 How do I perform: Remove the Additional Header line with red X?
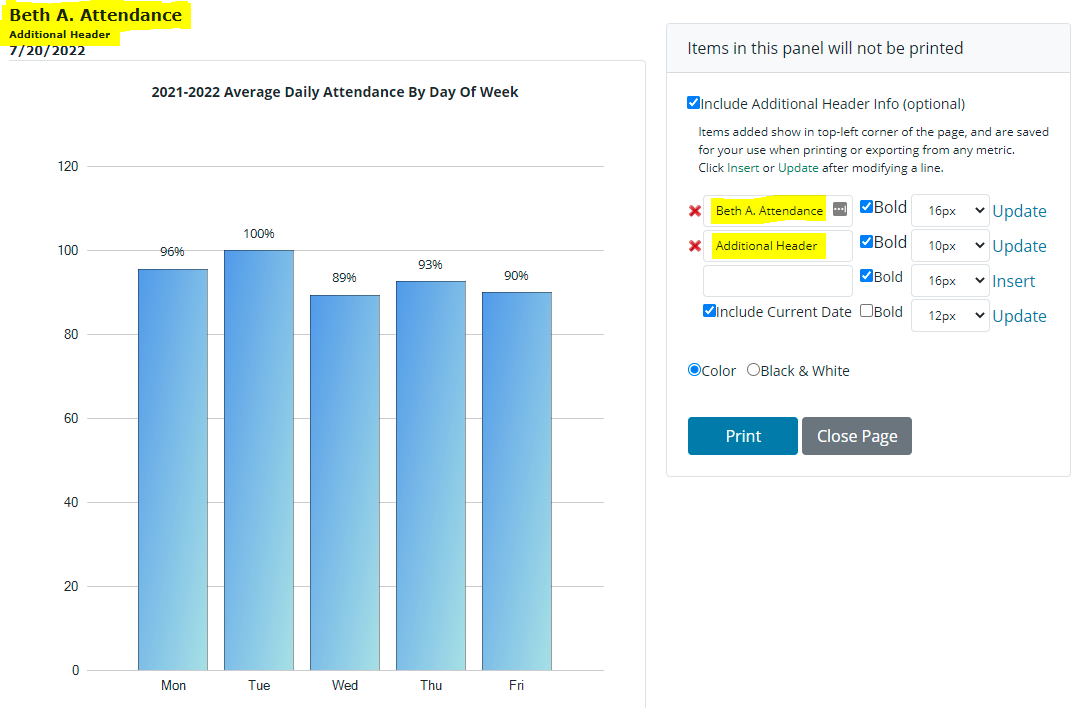coord(695,246)
